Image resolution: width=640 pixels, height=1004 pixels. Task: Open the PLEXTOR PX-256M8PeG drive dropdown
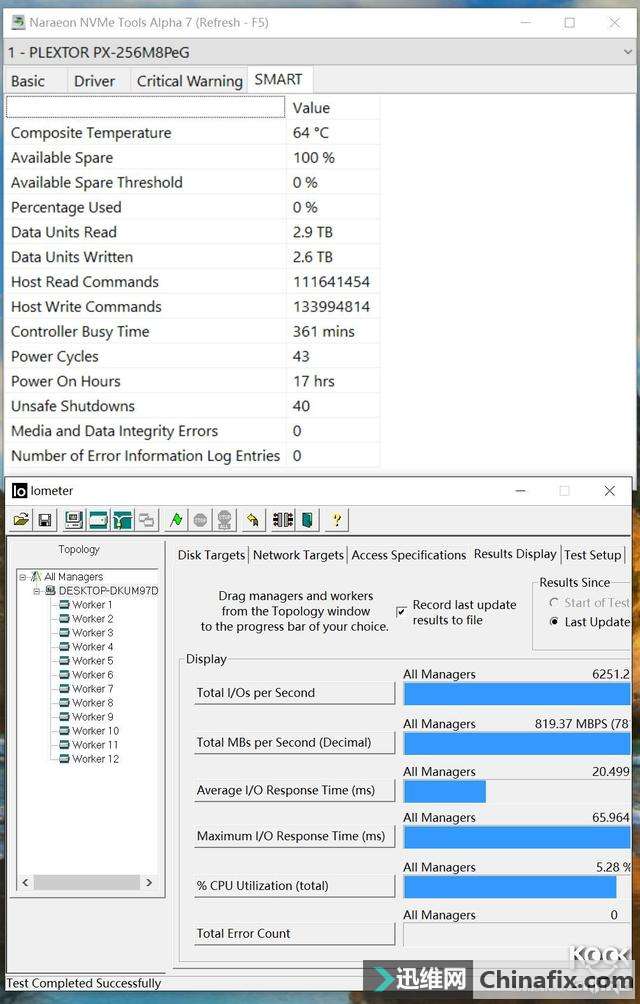319,52
